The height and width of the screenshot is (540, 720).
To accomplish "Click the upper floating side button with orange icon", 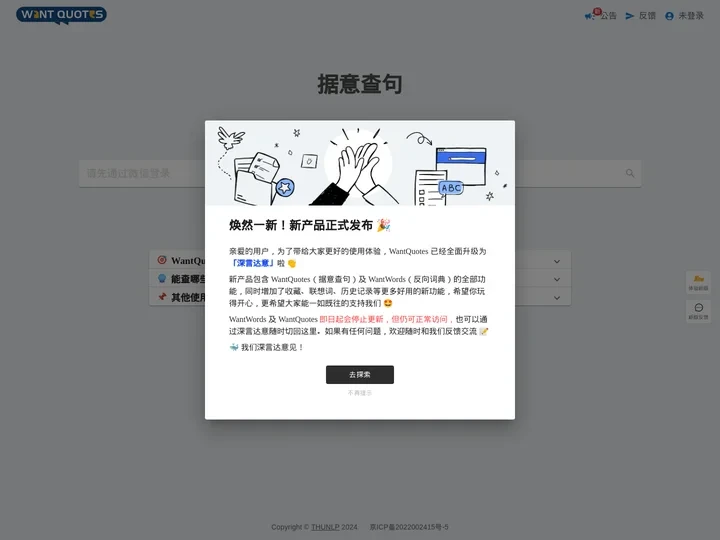I will point(698,282).
